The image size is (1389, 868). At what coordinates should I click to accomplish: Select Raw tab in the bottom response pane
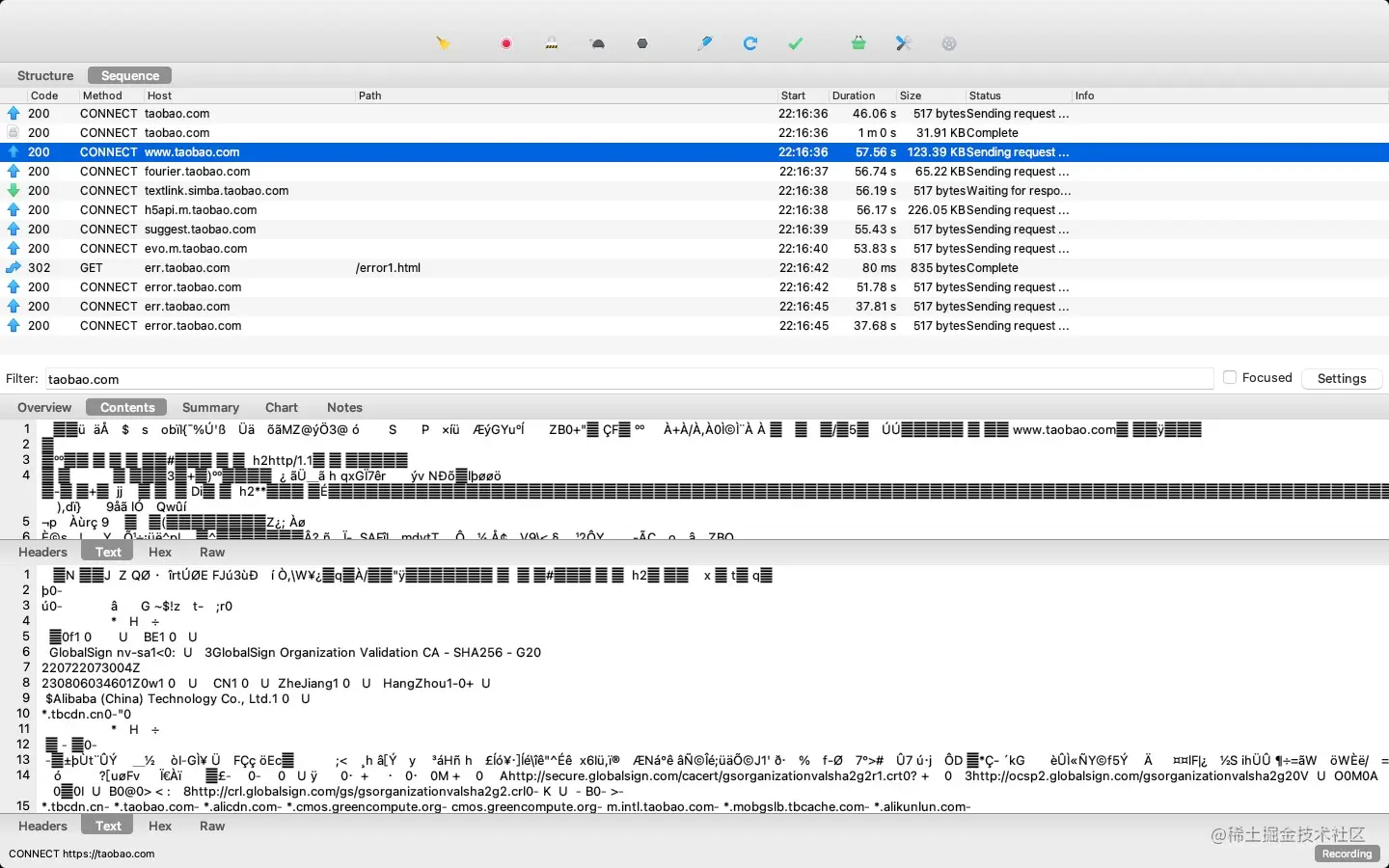pos(212,826)
